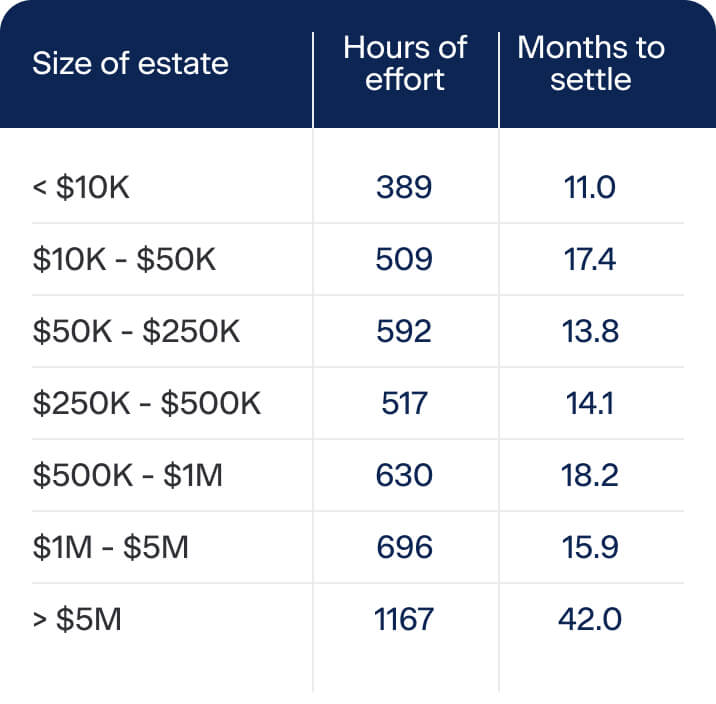Select the '$500K - $1M' row label
The image size is (716, 704).
tap(127, 475)
